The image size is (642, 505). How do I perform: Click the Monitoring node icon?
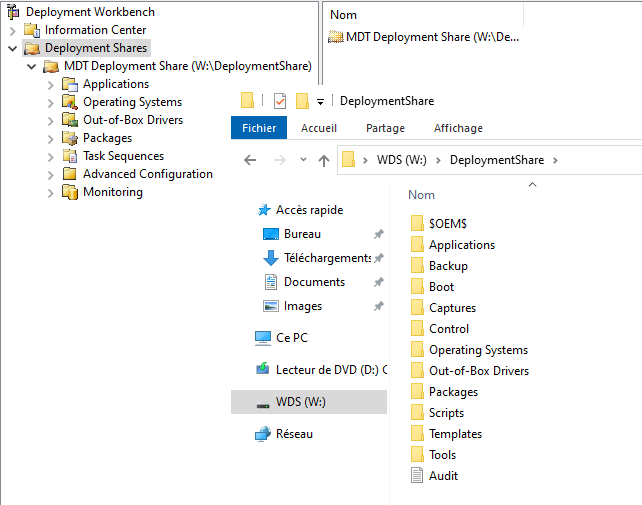pos(70,192)
